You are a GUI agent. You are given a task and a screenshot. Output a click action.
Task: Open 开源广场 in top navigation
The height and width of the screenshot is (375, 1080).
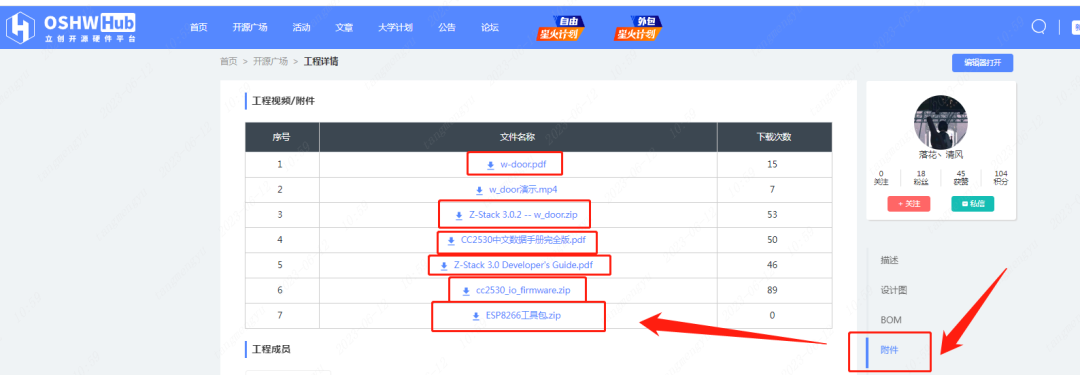[x=250, y=28]
